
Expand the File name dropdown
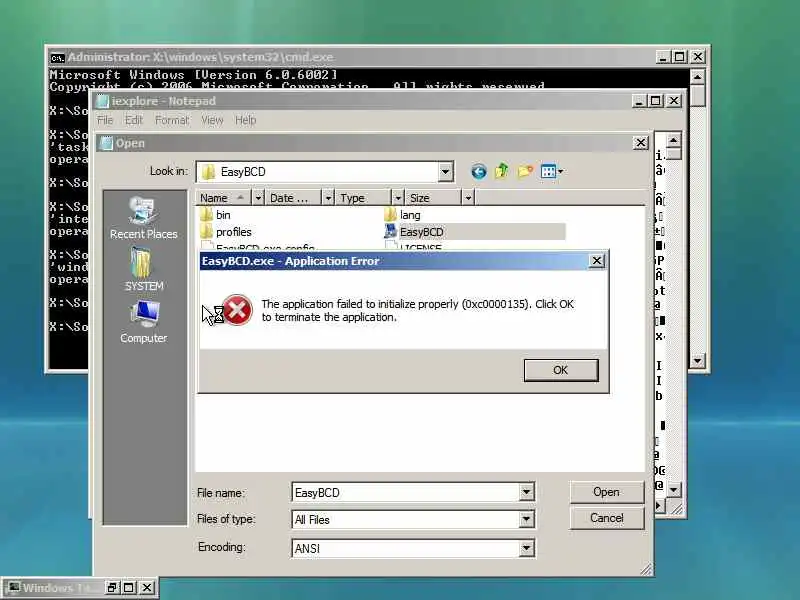[x=527, y=492]
